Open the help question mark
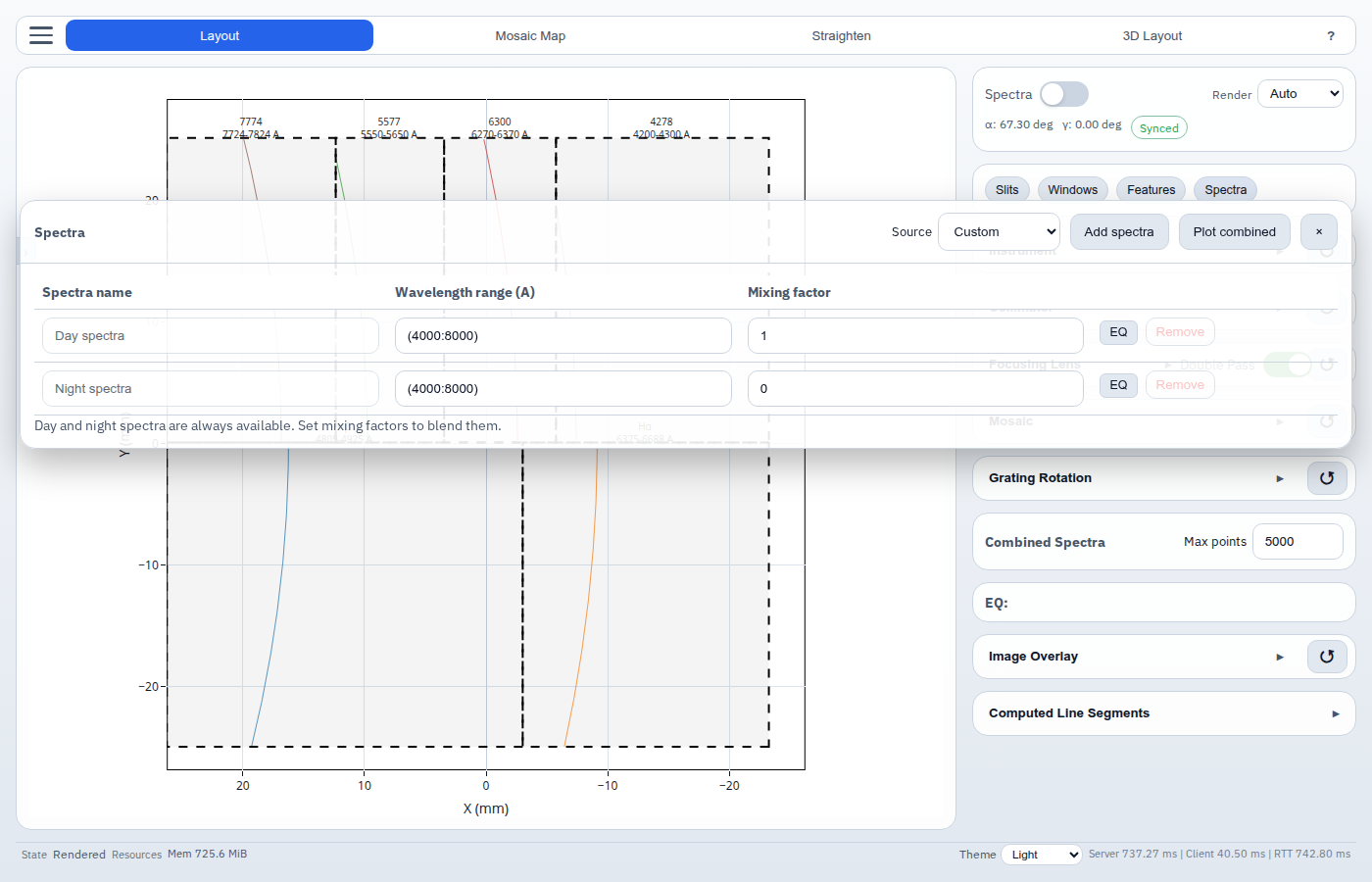 pos(1331,36)
